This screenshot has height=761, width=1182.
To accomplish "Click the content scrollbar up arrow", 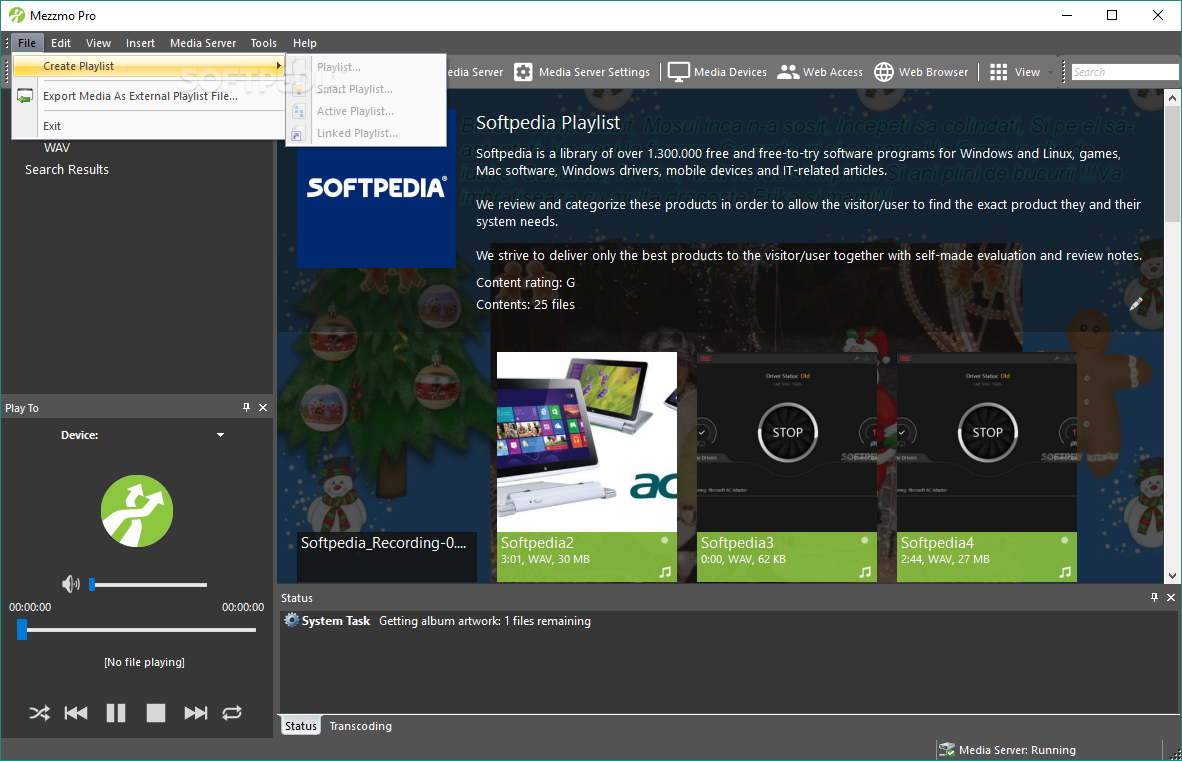I will (1172, 98).
